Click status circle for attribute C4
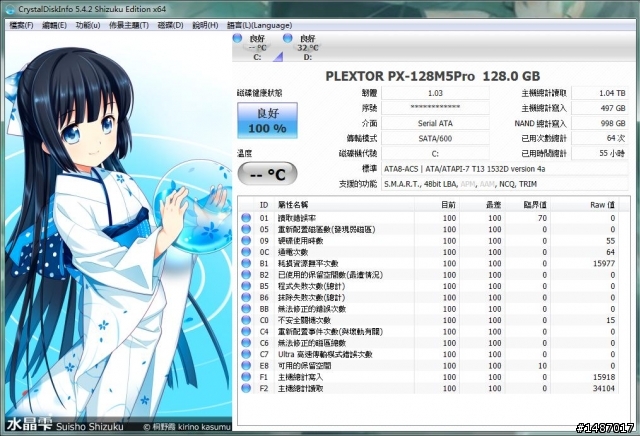Viewport: 640px width, 436px height. [x=246, y=331]
